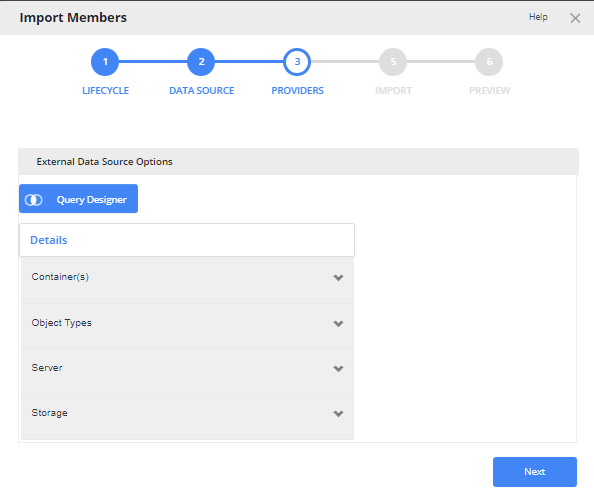Open the Query Designer button
Image resolution: width=594 pixels, height=488 pixels.
click(78, 199)
